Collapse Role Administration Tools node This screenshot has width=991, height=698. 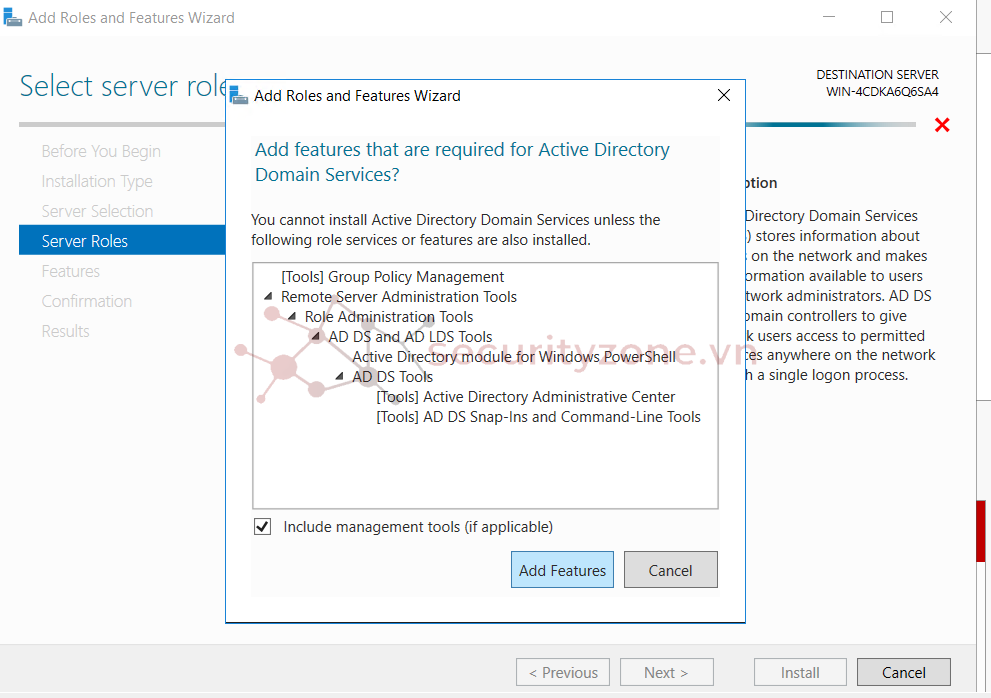click(x=292, y=317)
